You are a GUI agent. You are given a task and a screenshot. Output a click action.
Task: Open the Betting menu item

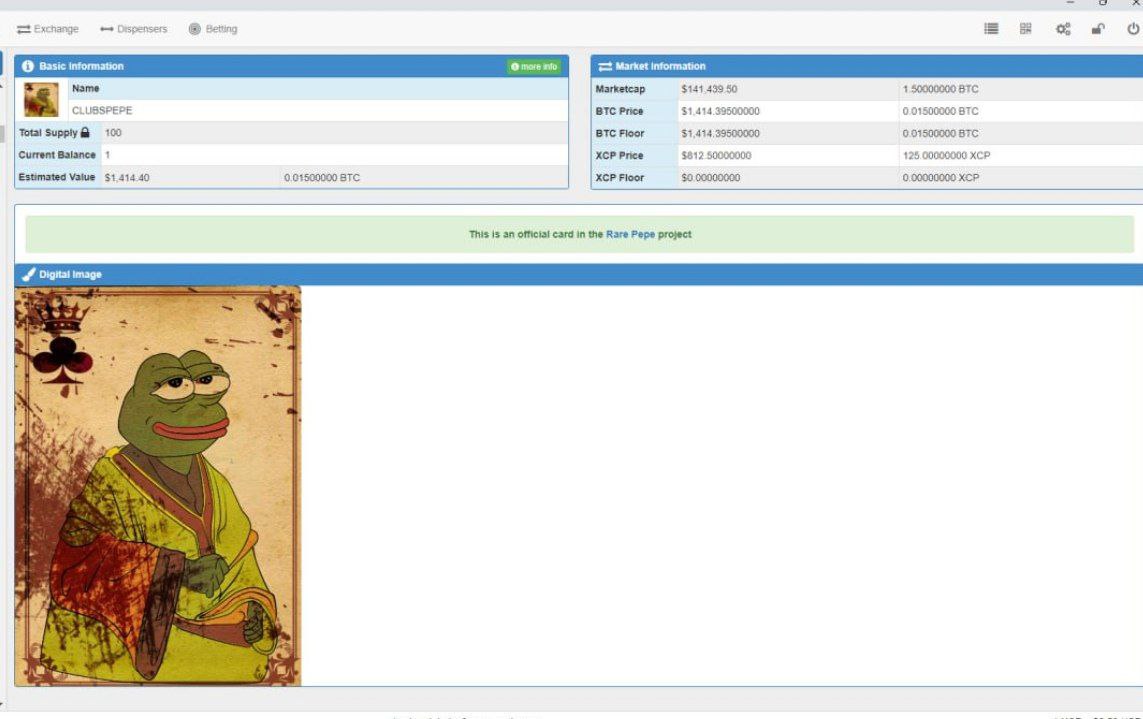click(x=213, y=29)
